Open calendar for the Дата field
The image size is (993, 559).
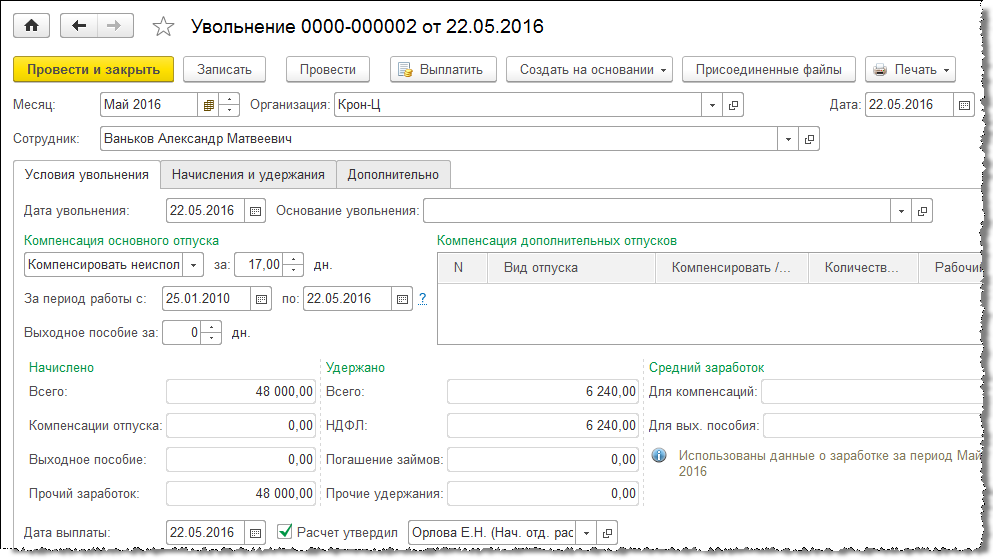[964, 105]
